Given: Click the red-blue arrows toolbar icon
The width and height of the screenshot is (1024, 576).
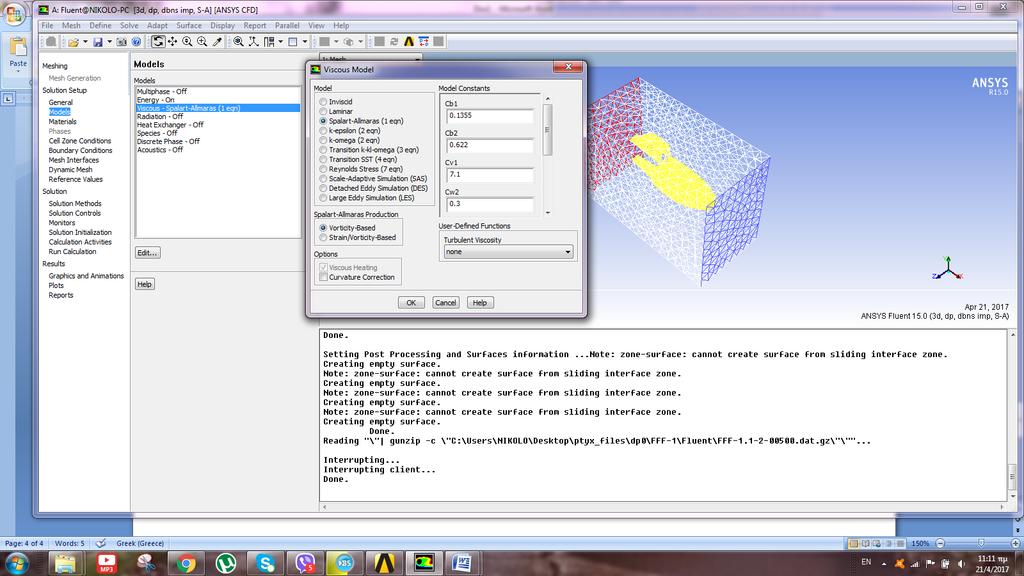Looking at the screenshot, I should (x=424, y=42).
